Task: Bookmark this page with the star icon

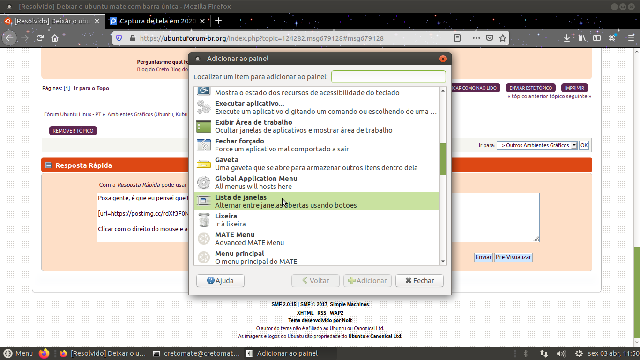Action: point(502,38)
